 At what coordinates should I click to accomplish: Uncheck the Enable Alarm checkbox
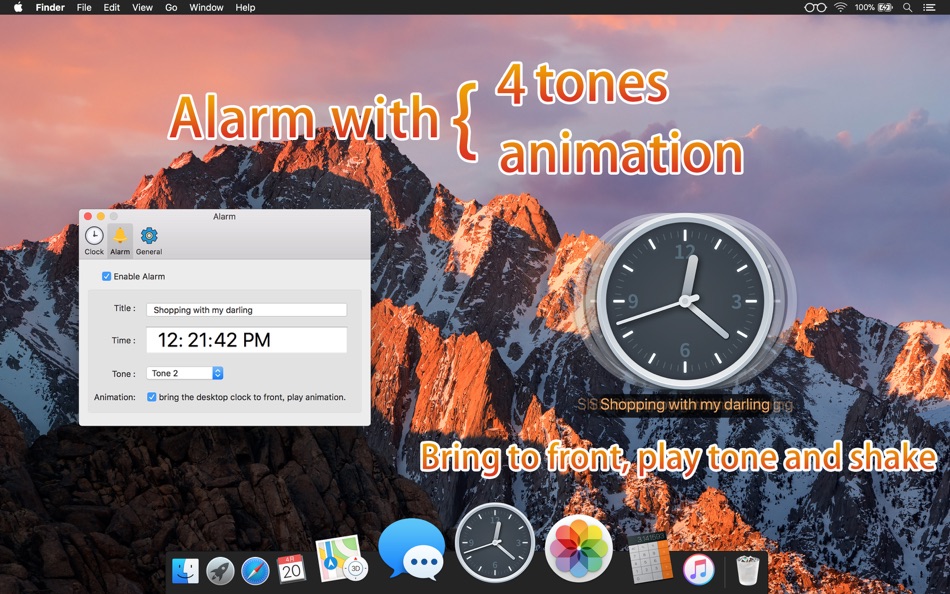[107, 276]
